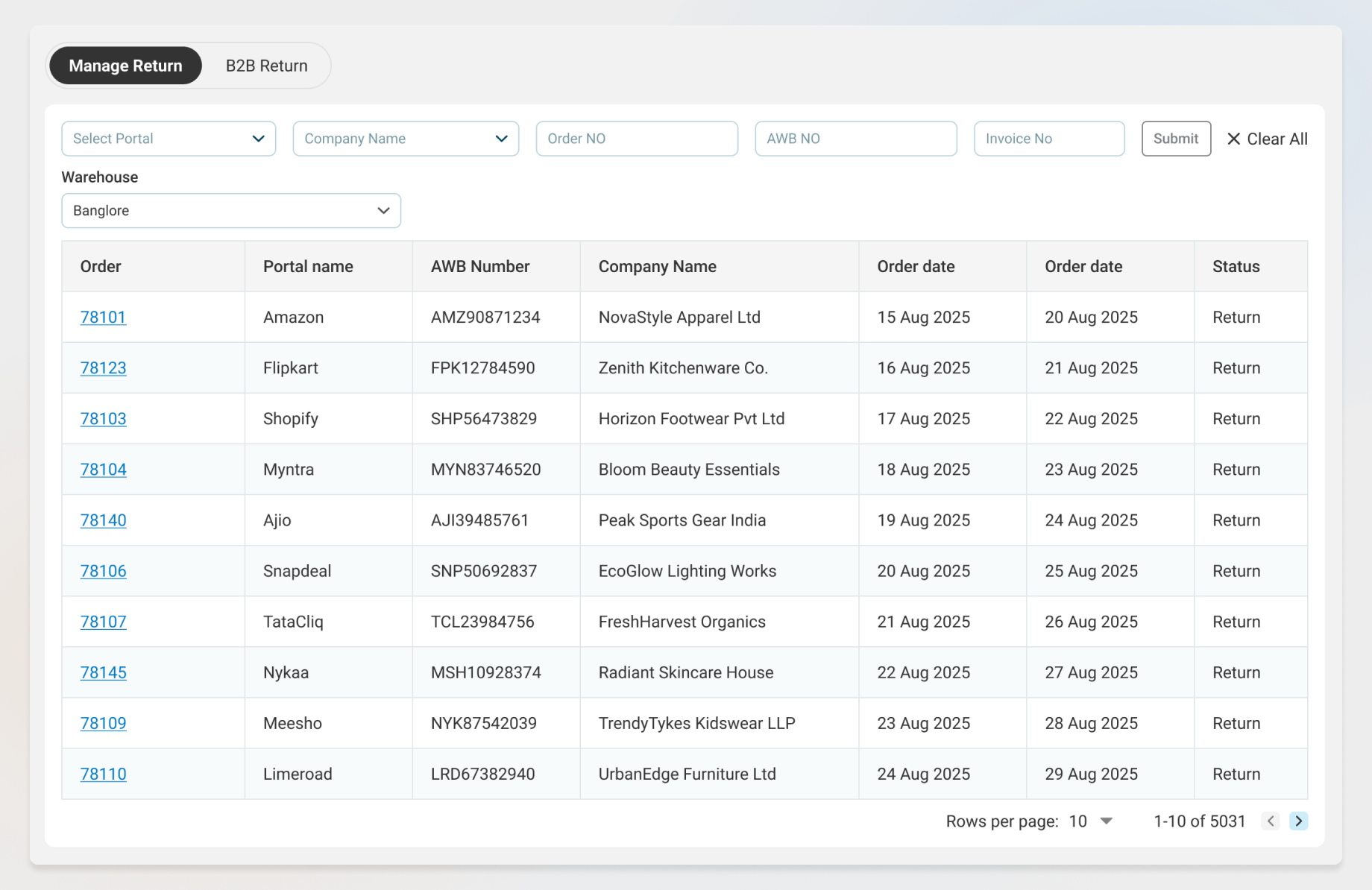The height and width of the screenshot is (890, 1372).
Task: Go to the next page arrow
Action: (x=1299, y=821)
